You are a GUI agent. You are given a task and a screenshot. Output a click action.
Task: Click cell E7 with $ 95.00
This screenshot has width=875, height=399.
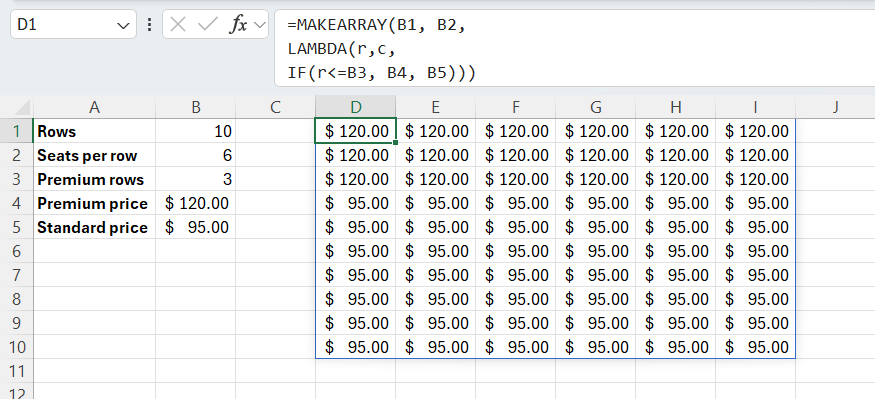coord(435,275)
